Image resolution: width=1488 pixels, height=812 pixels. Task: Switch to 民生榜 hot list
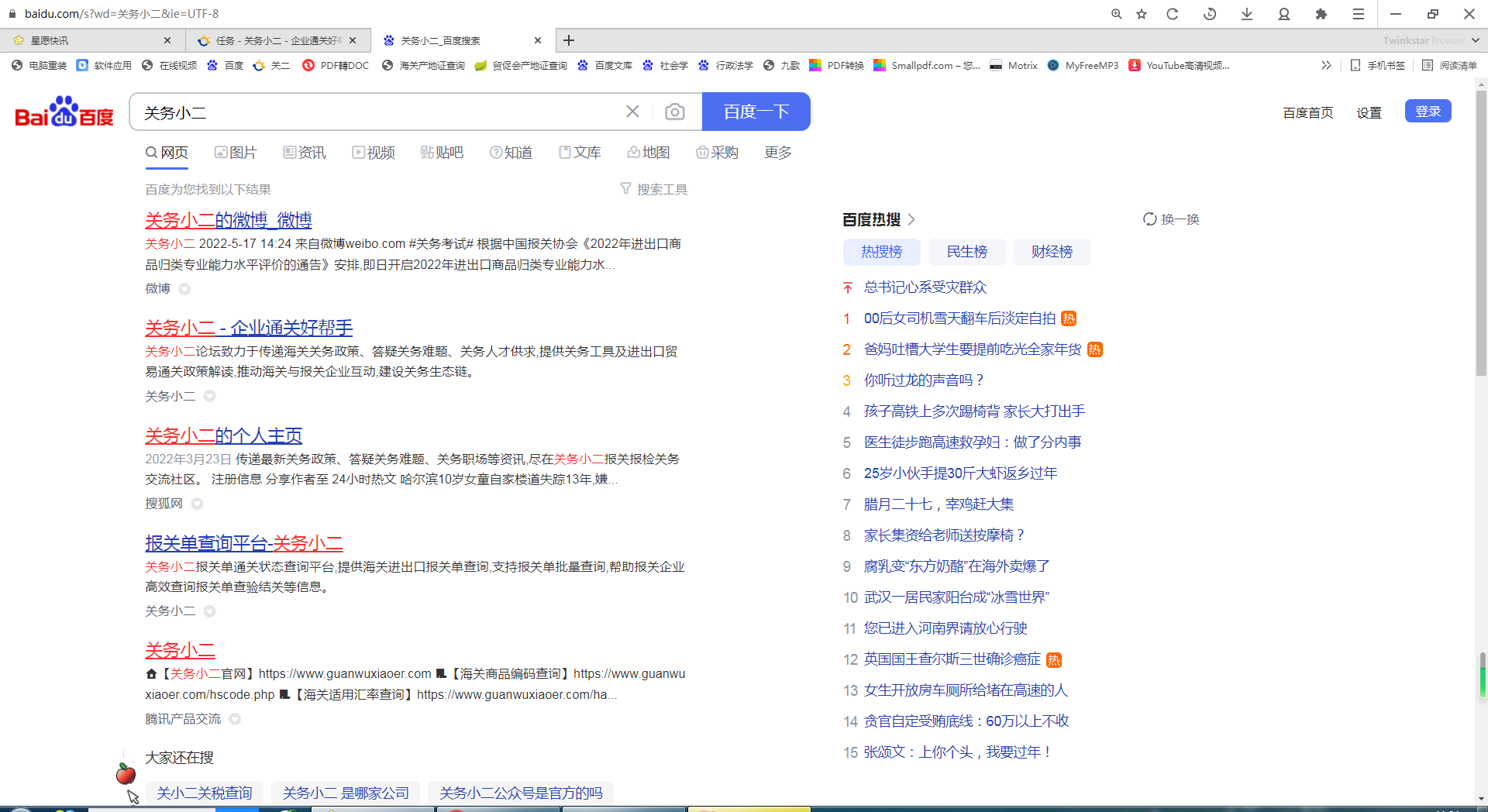point(967,252)
